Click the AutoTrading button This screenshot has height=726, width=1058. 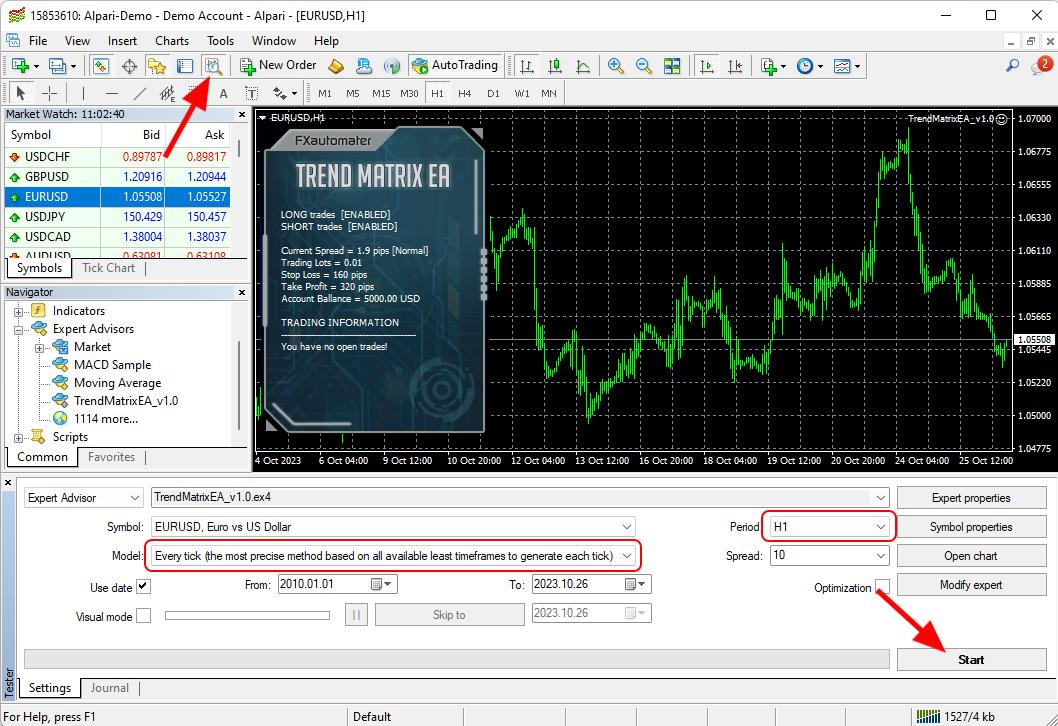[455, 65]
